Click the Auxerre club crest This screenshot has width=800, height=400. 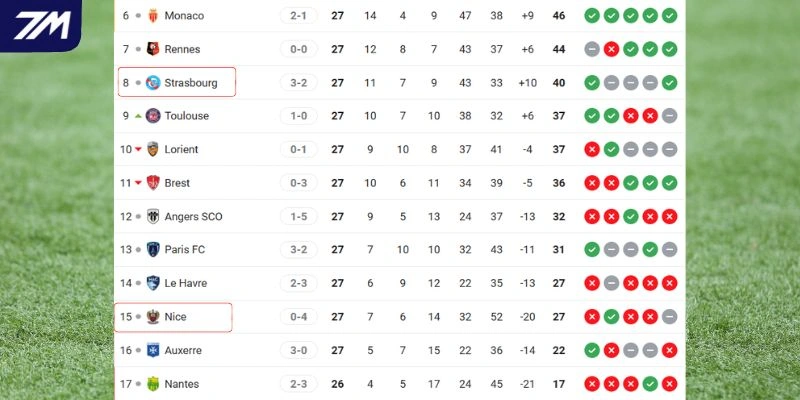(x=153, y=351)
